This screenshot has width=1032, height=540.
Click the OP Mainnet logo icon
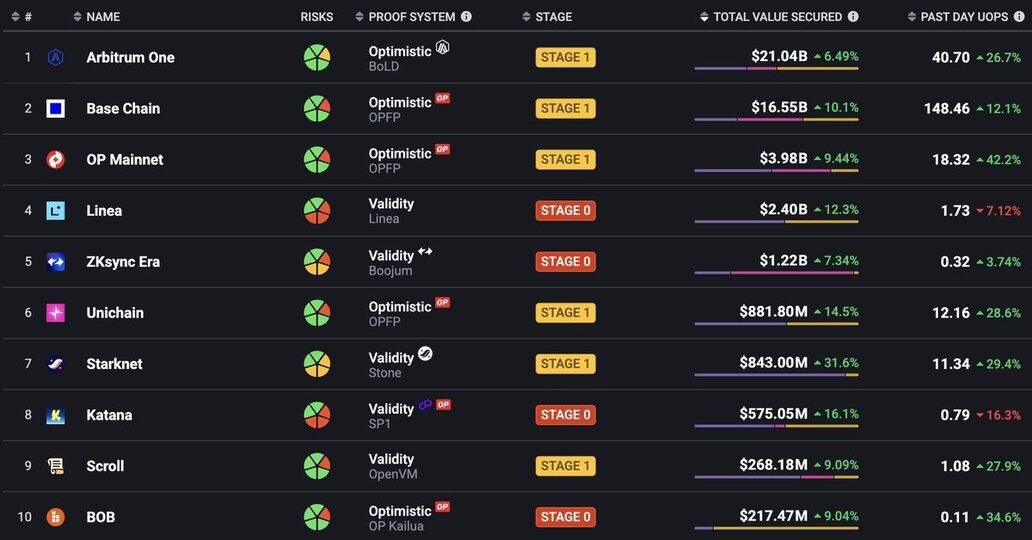56,160
